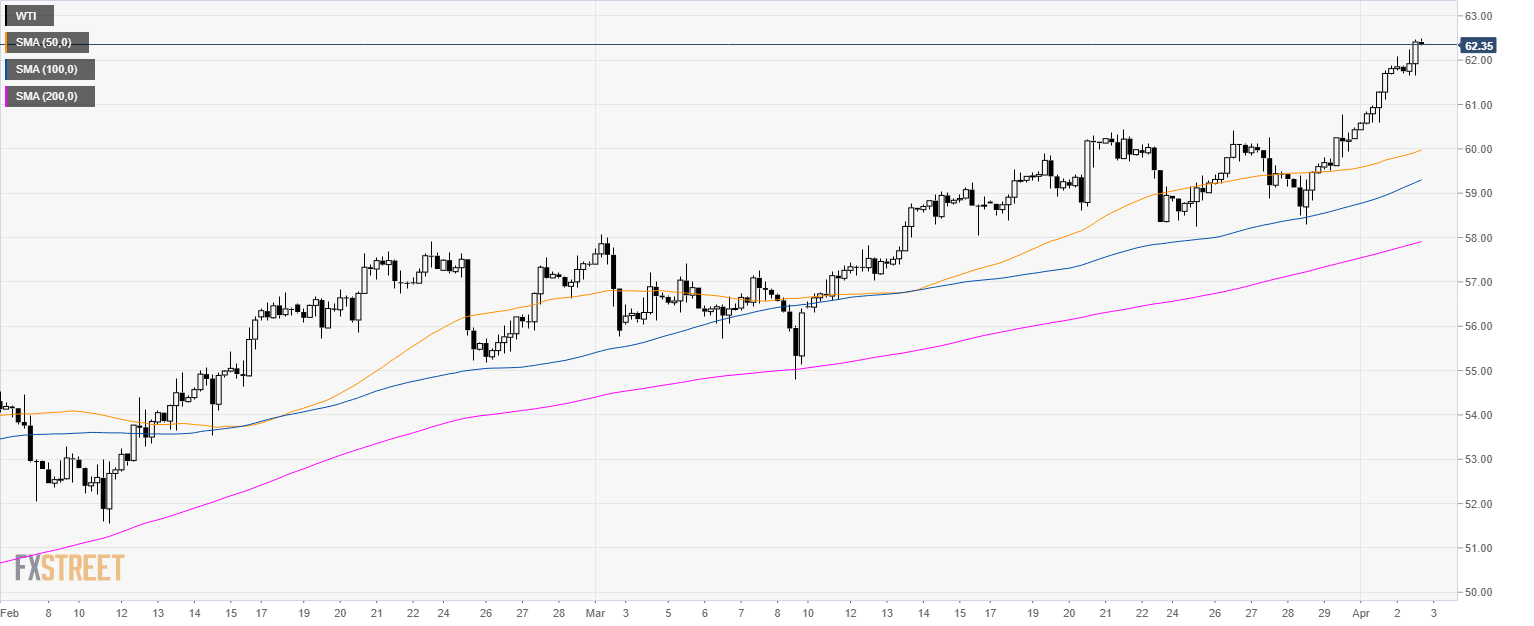
Task: Select the Mar label on the date axis
Action: 596,610
